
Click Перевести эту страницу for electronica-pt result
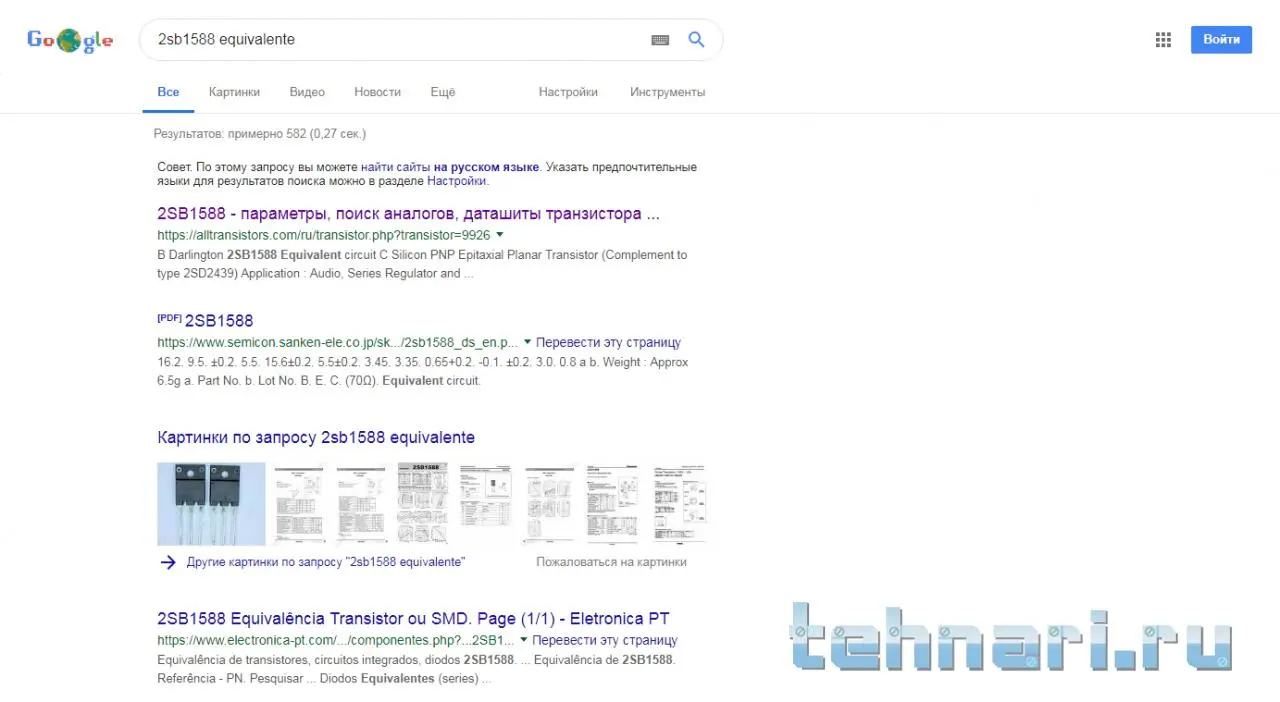click(605, 640)
